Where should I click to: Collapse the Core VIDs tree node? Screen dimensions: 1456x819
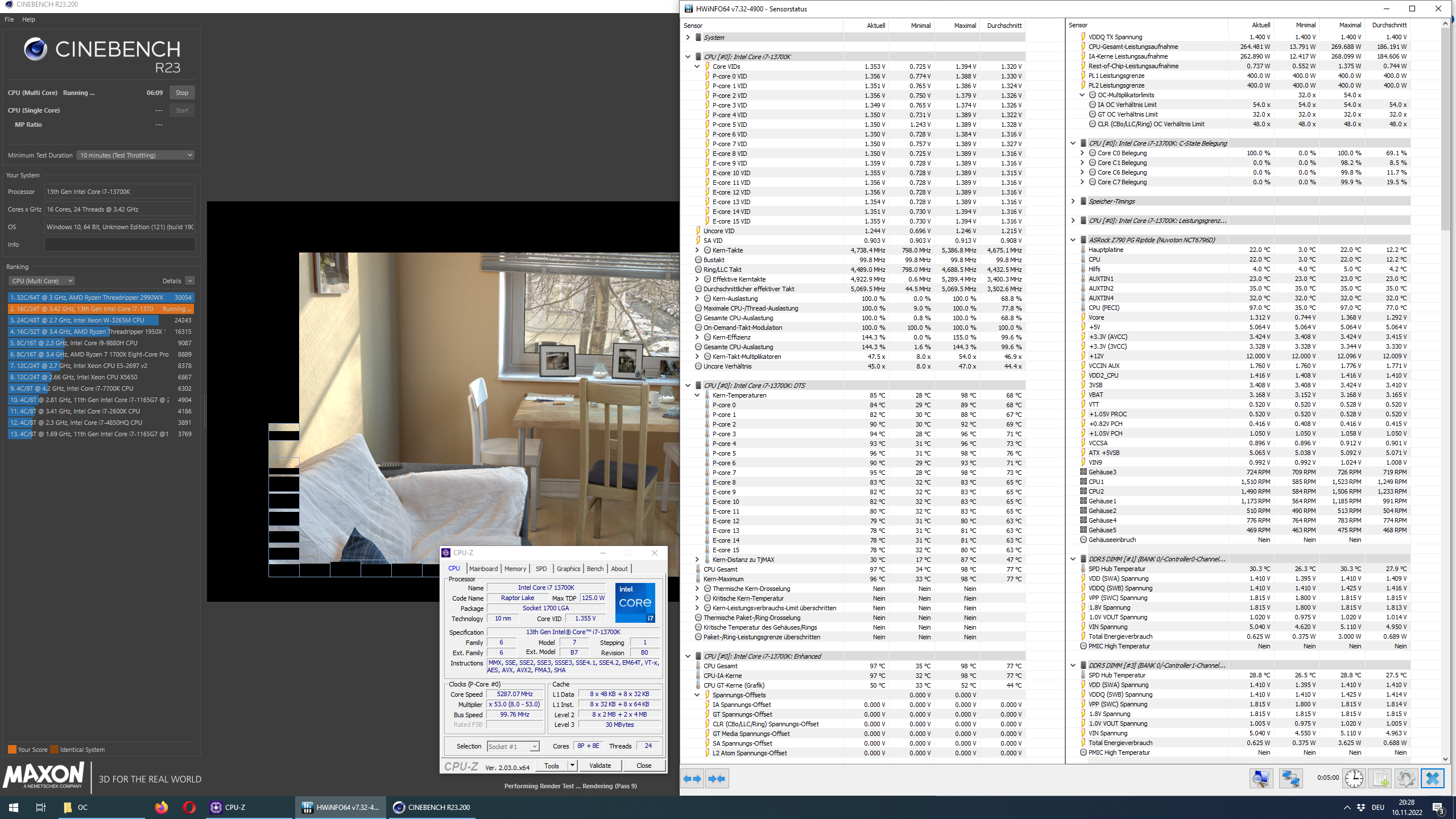coord(697,67)
